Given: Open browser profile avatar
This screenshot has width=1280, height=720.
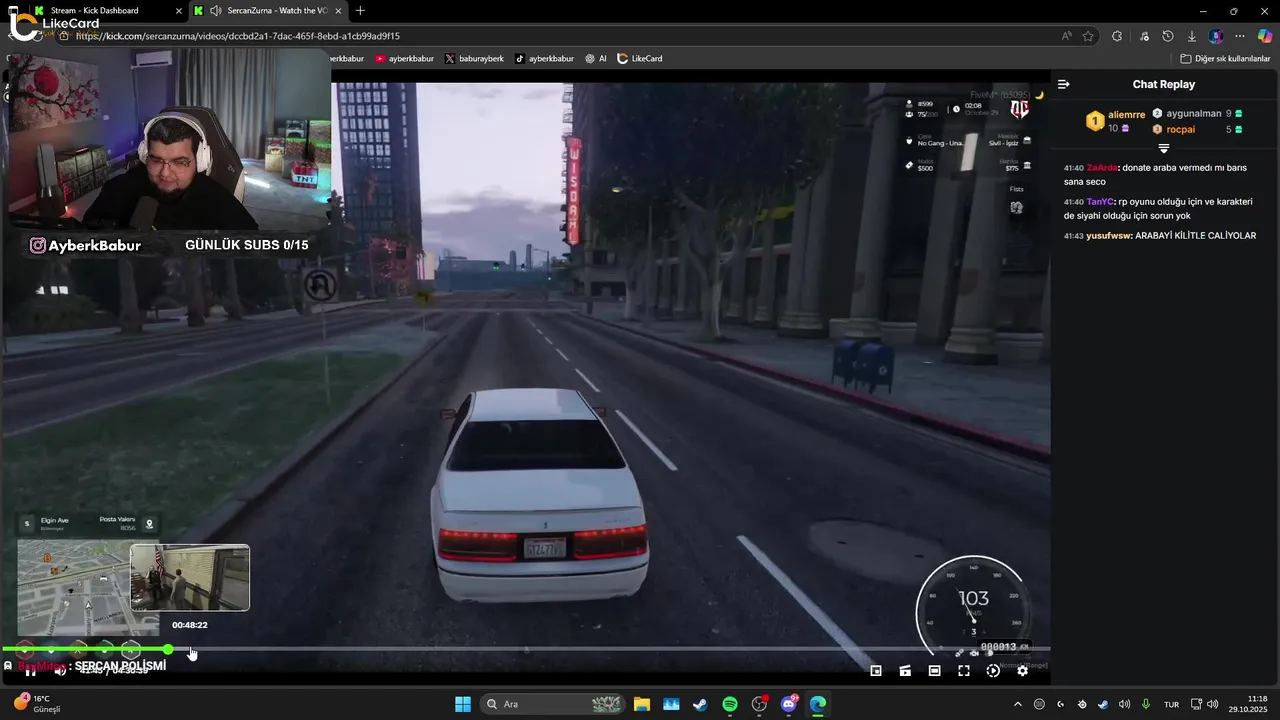Looking at the screenshot, I should (1216, 36).
